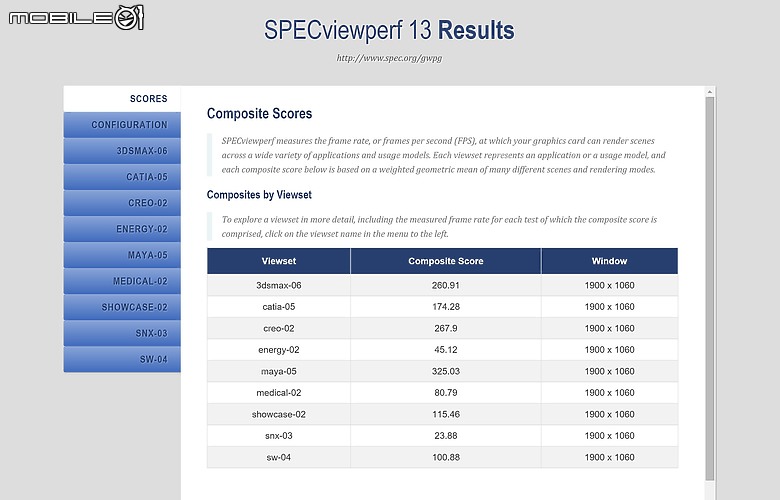The image size is (780, 500).
Task: Click the 115.46 score value
Action: [446, 414]
